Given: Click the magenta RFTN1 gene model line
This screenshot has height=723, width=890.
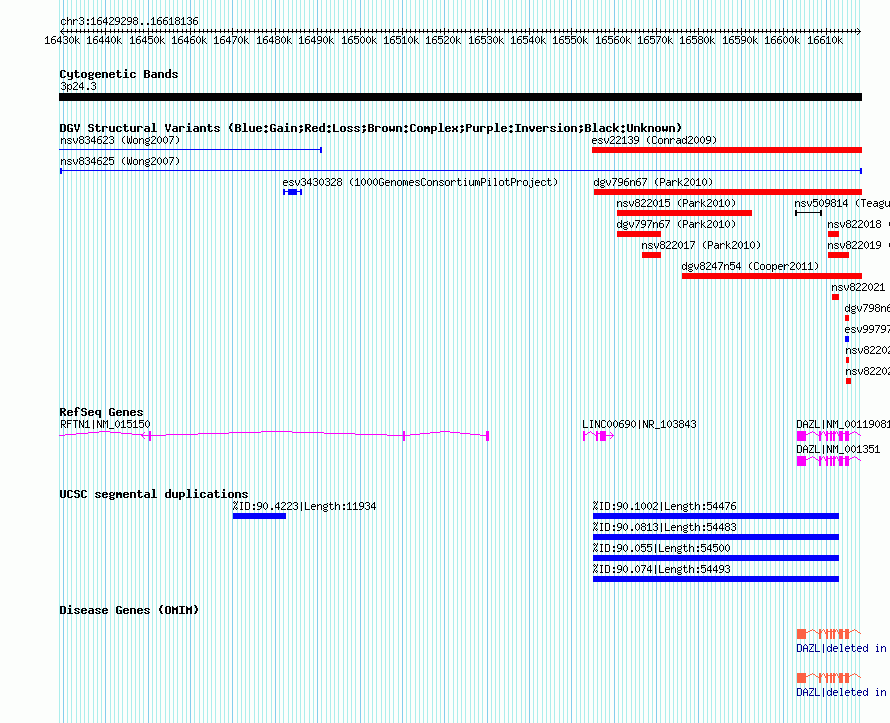Looking at the screenshot, I should point(274,435).
